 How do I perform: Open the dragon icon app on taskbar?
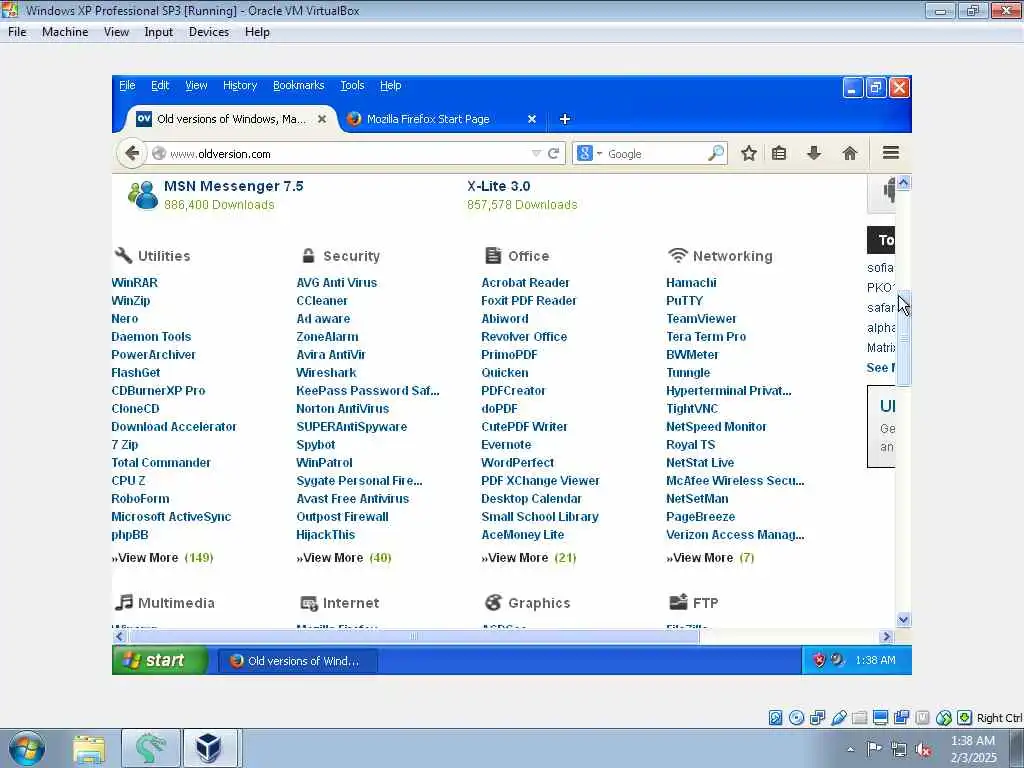(150, 748)
